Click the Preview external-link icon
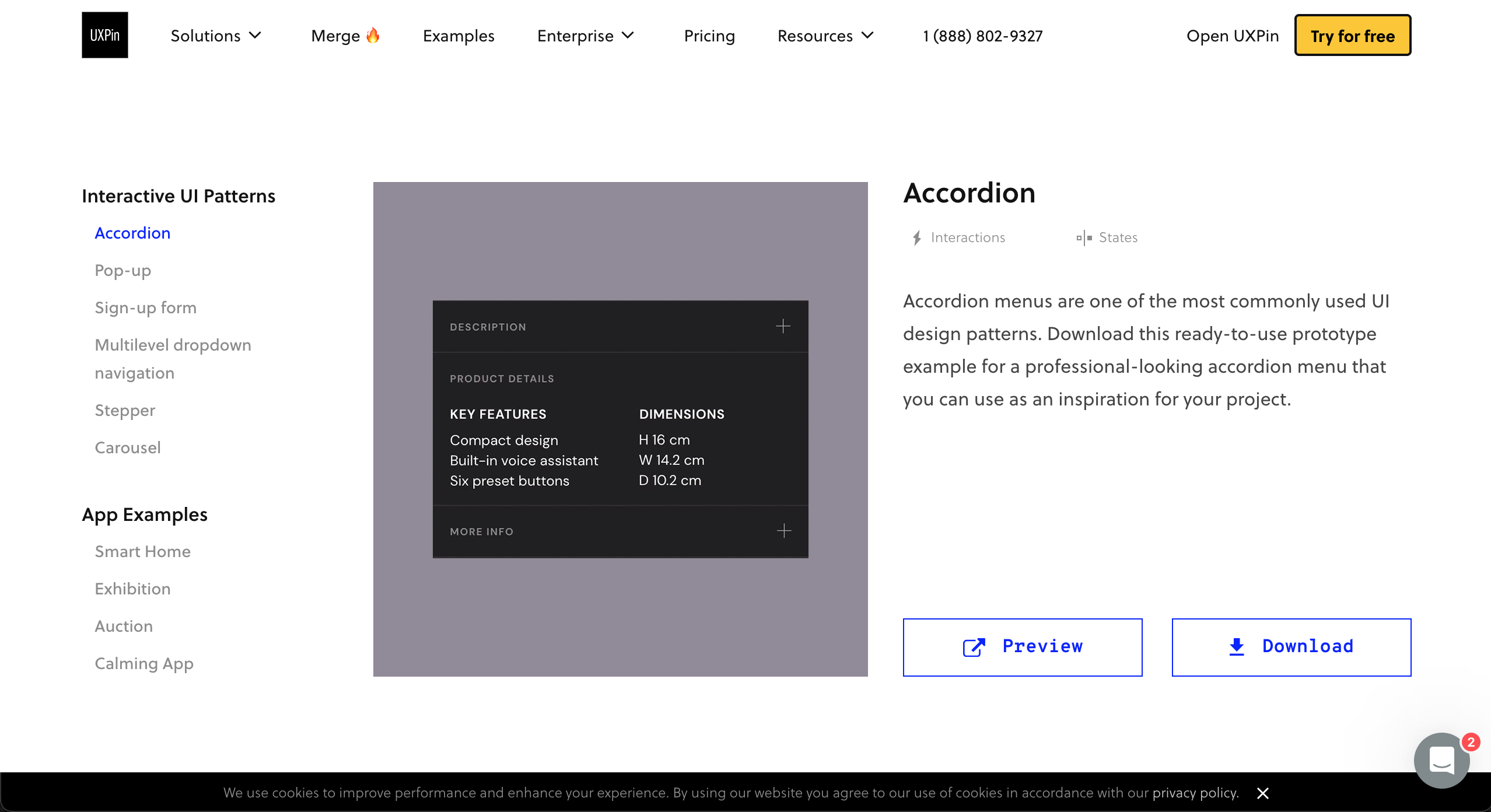The image size is (1491, 812). [974, 647]
